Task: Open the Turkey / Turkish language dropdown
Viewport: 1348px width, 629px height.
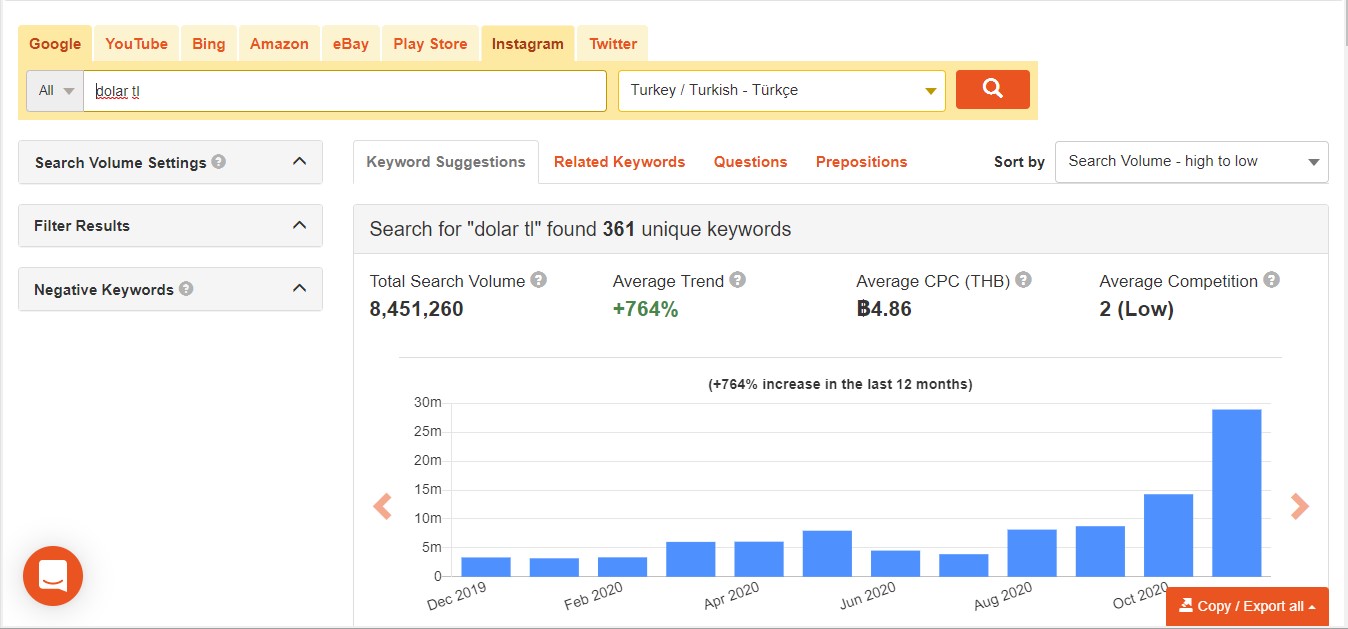Action: (782, 90)
